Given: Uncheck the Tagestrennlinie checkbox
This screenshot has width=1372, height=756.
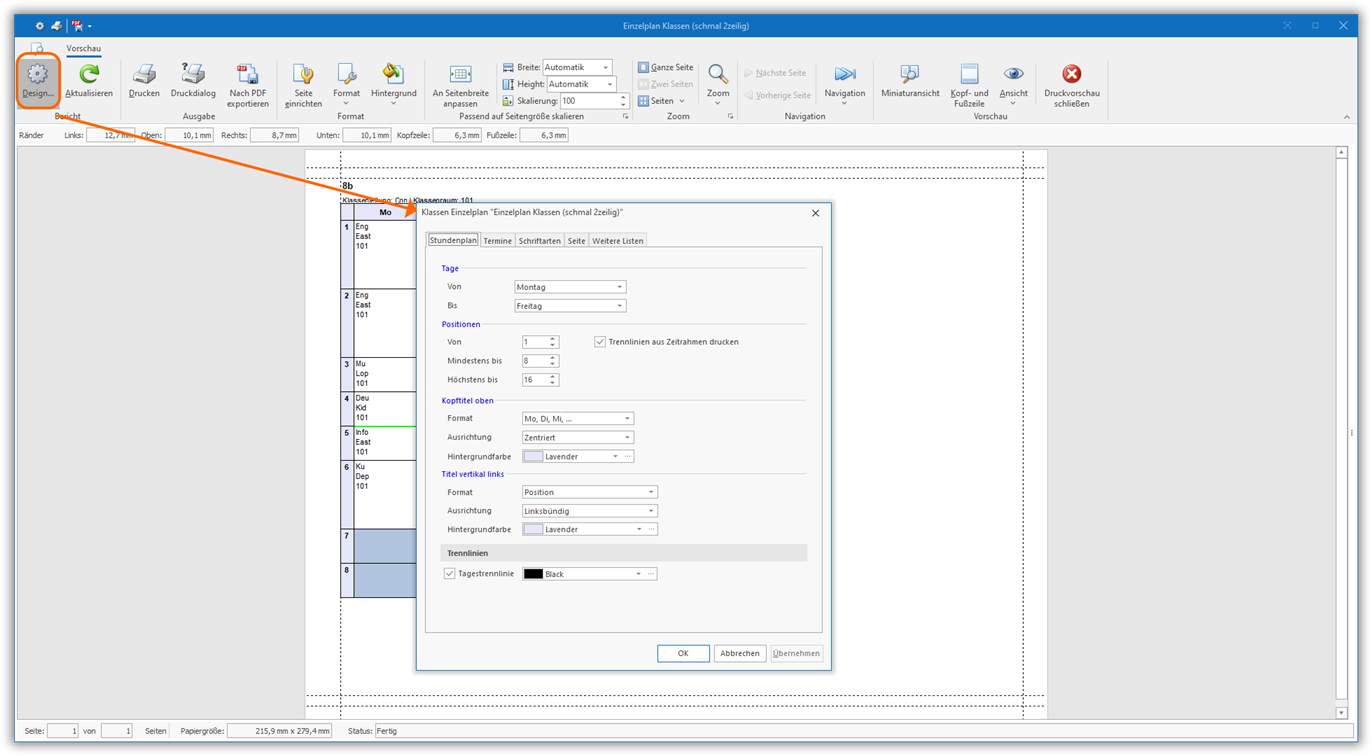Looking at the screenshot, I should pyautogui.click(x=450, y=574).
